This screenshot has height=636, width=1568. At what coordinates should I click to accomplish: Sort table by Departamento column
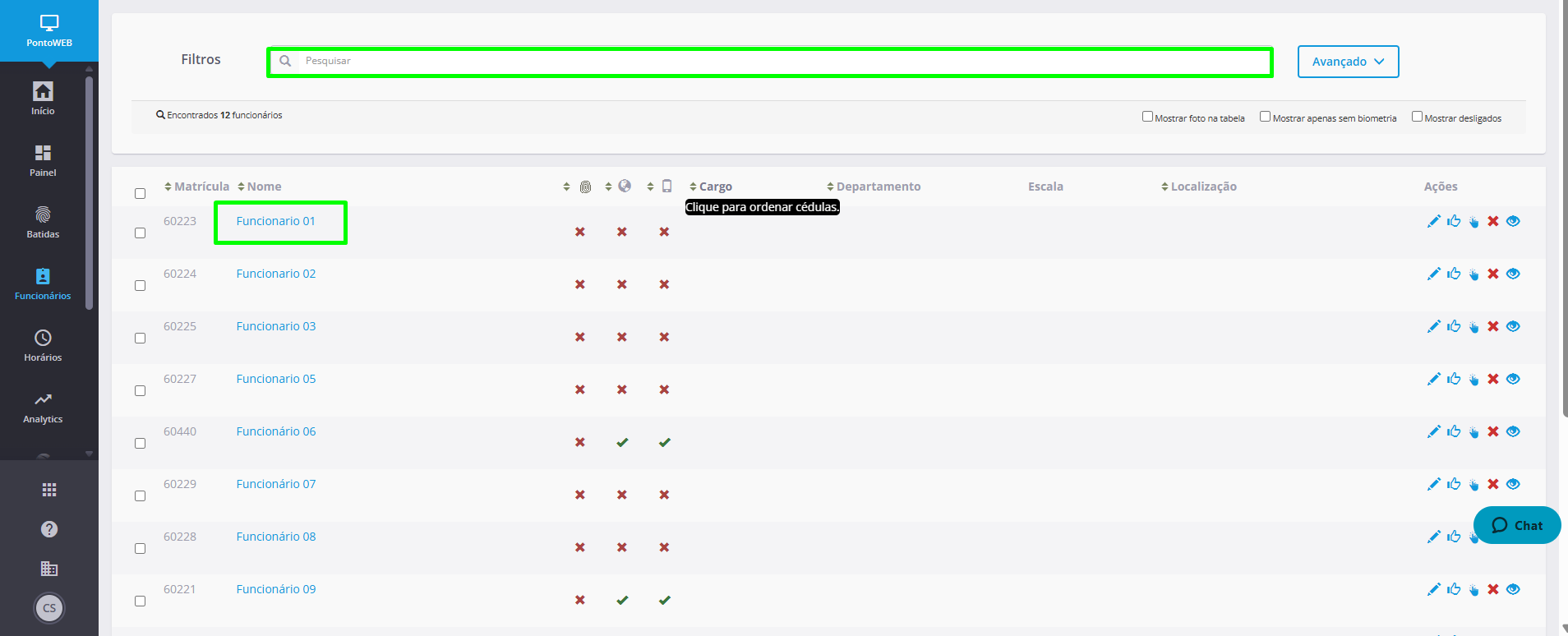pyautogui.click(x=874, y=187)
